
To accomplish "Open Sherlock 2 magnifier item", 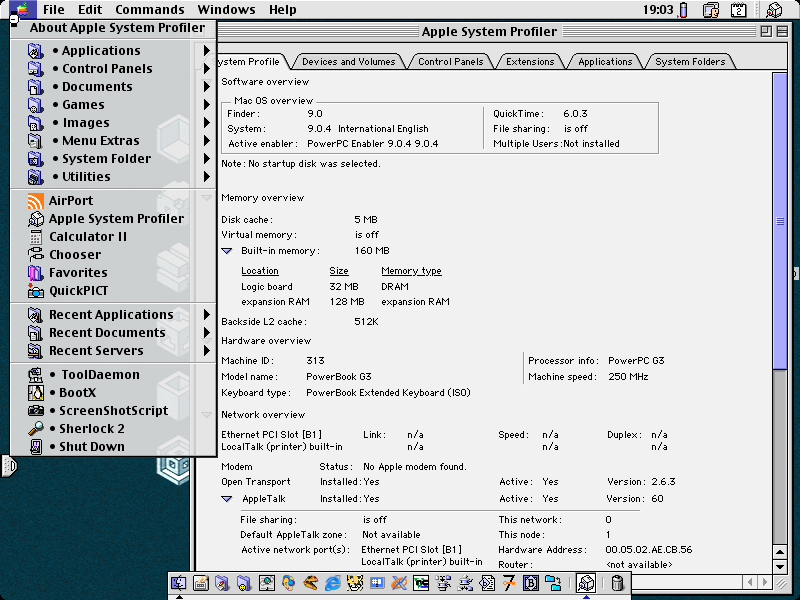I will [113, 429].
